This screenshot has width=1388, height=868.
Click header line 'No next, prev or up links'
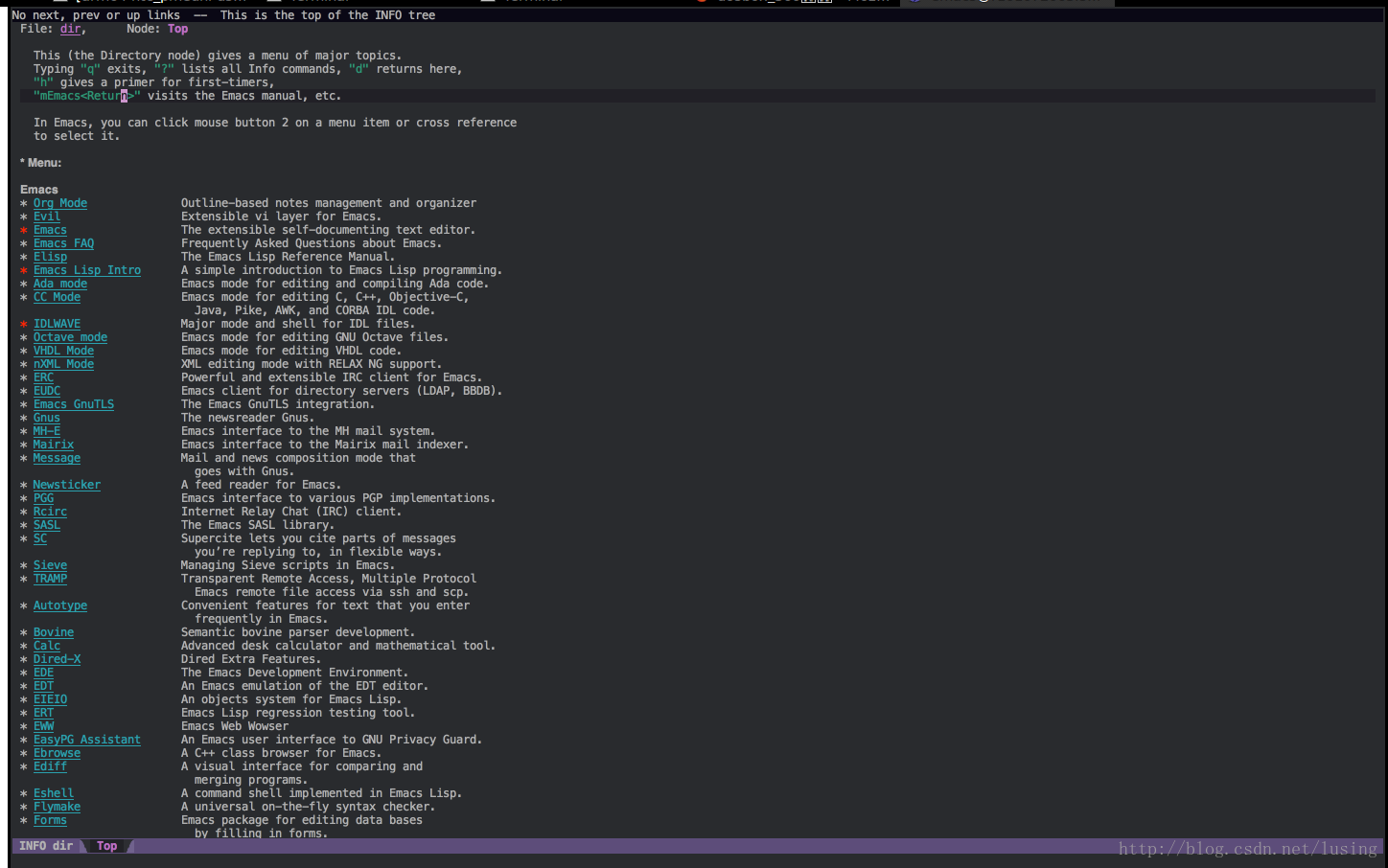(96, 15)
